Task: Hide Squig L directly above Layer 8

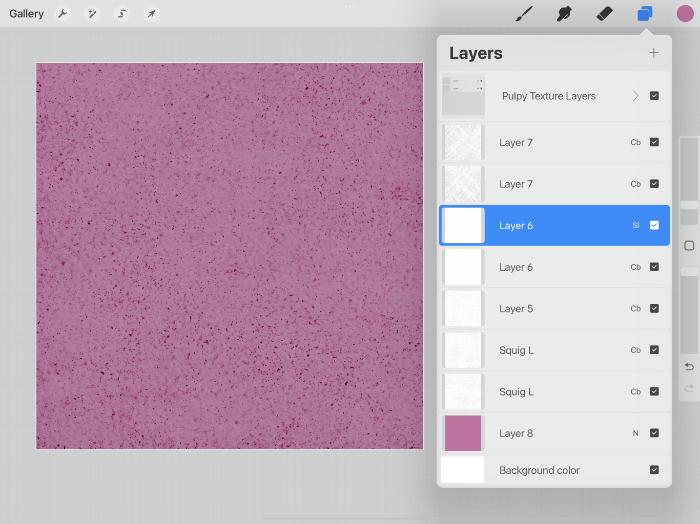Action: 654,391
